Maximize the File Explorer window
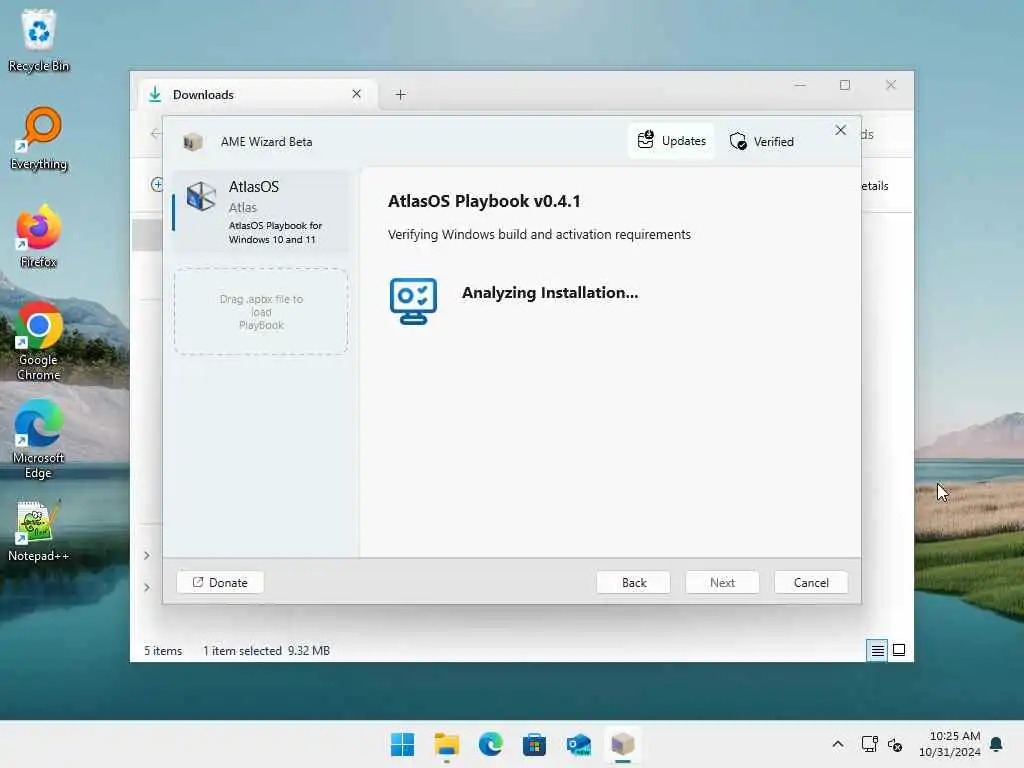Screen dimensions: 1024x768 coord(845,86)
